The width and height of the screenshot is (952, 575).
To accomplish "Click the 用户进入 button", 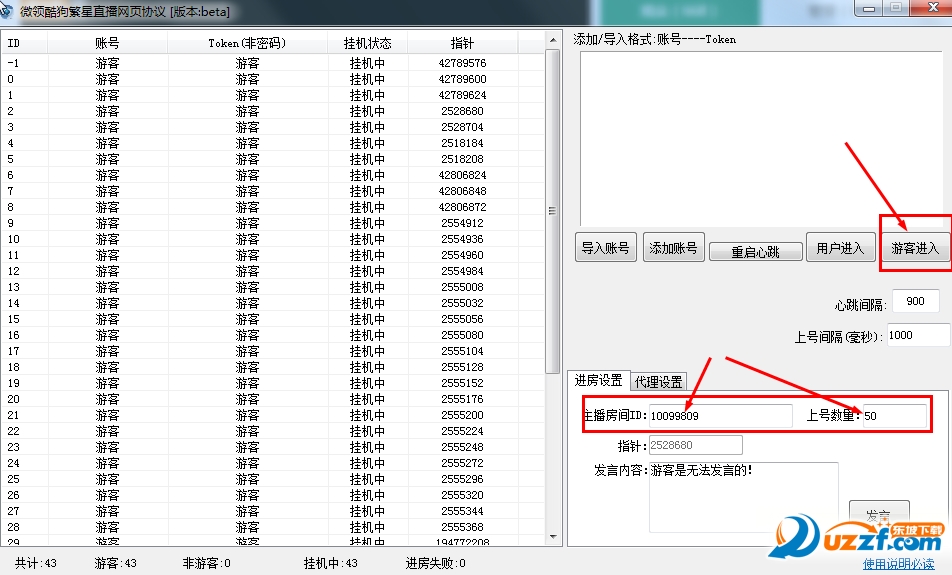I will point(839,248).
